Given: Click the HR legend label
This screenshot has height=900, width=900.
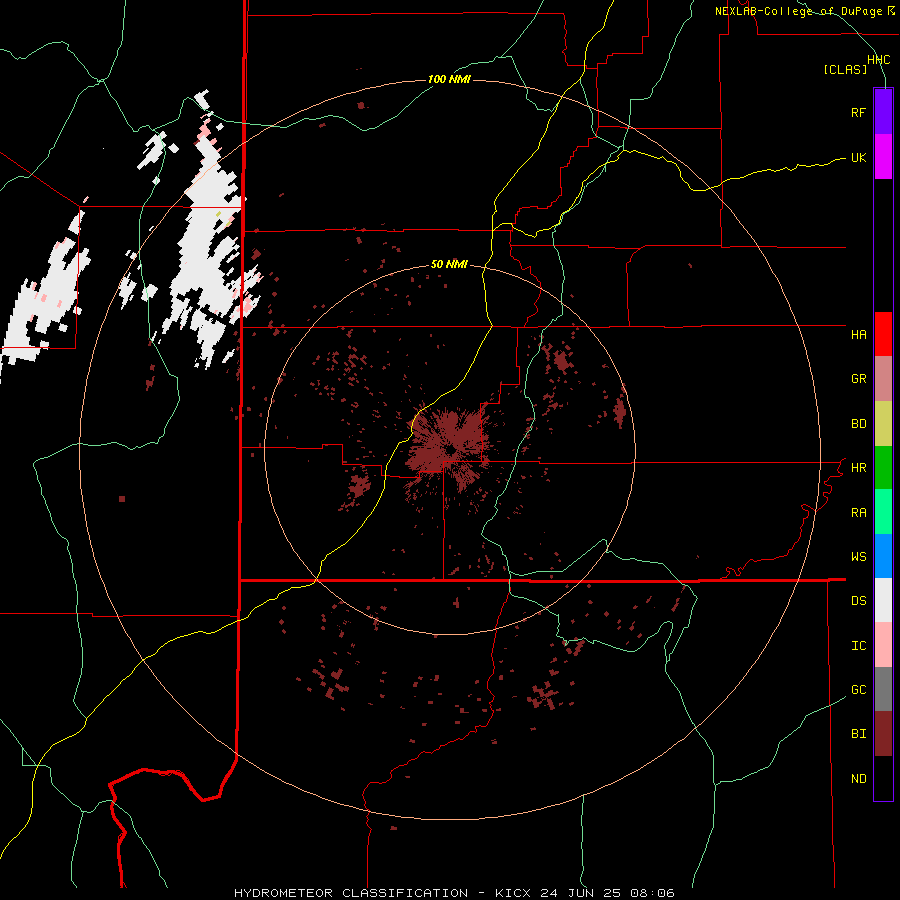Looking at the screenshot, I should pos(858,468).
